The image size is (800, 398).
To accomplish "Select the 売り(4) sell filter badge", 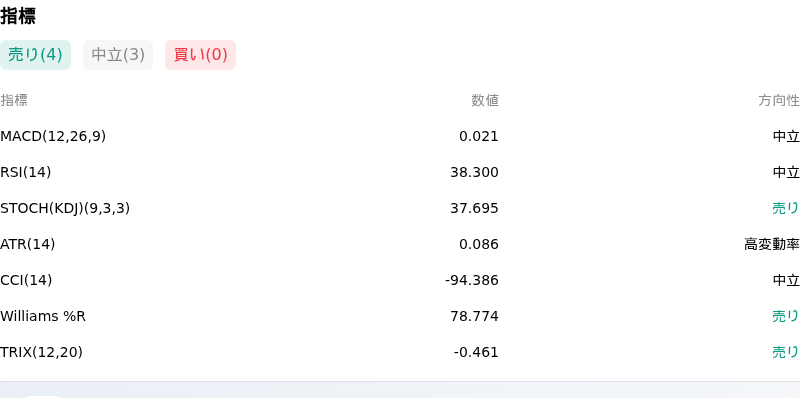I will (35, 55).
